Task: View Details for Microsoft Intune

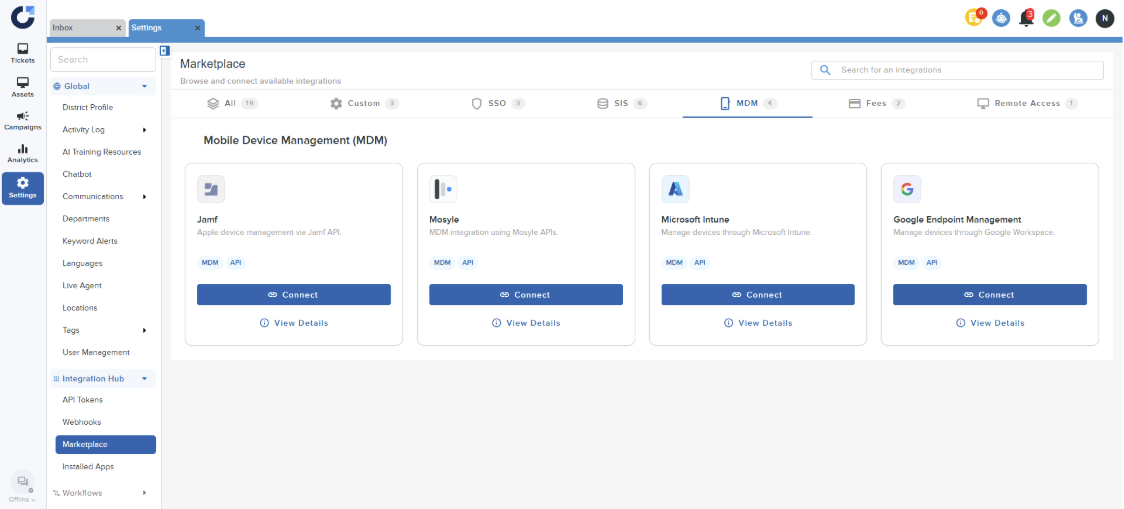Action: [757, 323]
